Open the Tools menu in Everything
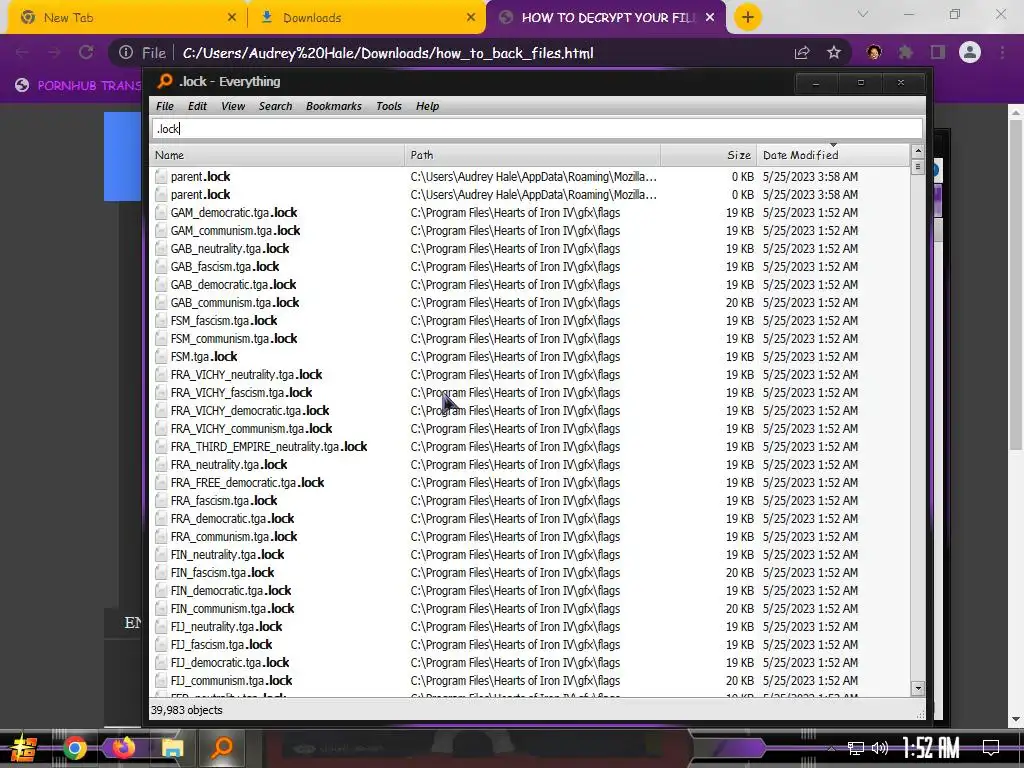Screen dimensions: 1024x768 click(389, 106)
